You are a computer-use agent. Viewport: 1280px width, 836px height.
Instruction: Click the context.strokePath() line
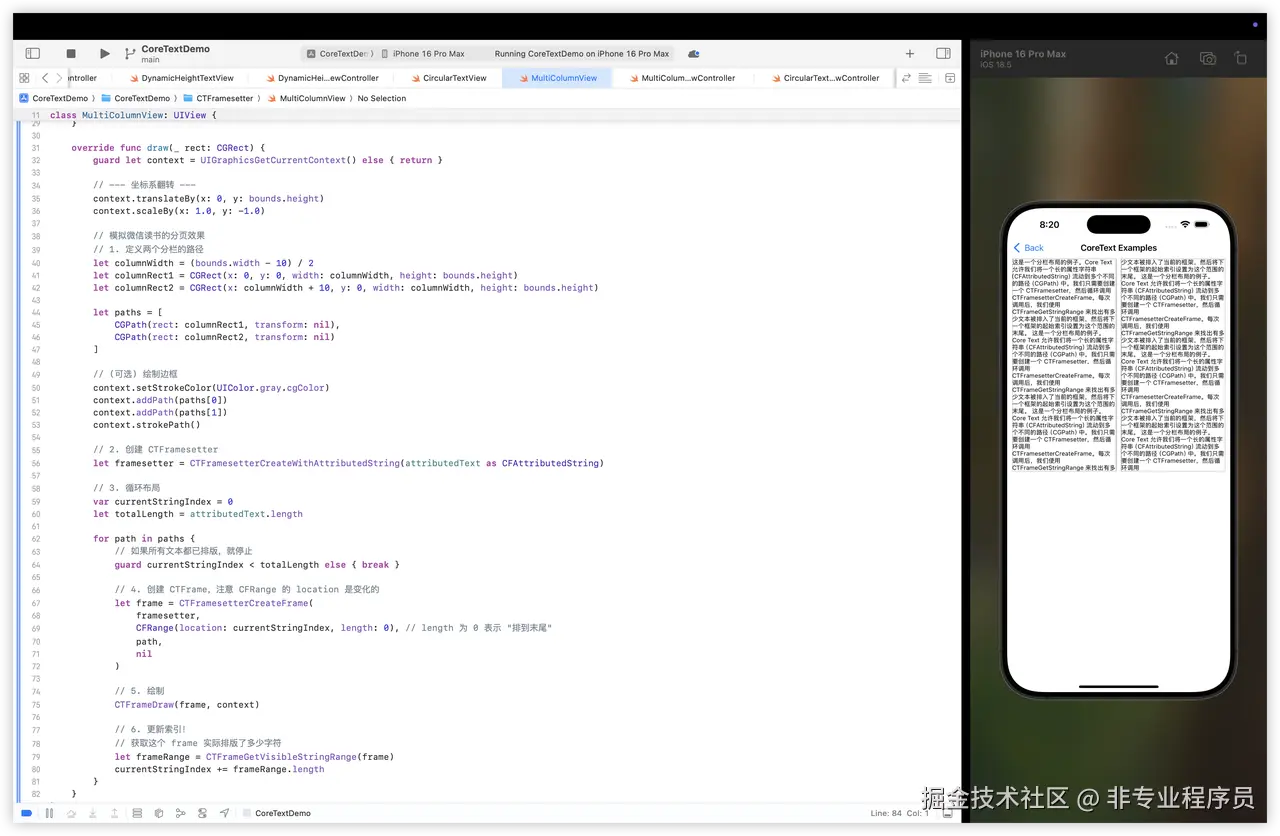[x=147, y=425]
